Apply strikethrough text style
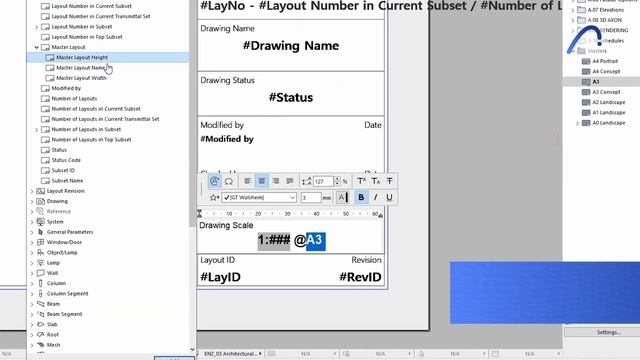640x360 pixels. coord(389,181)
